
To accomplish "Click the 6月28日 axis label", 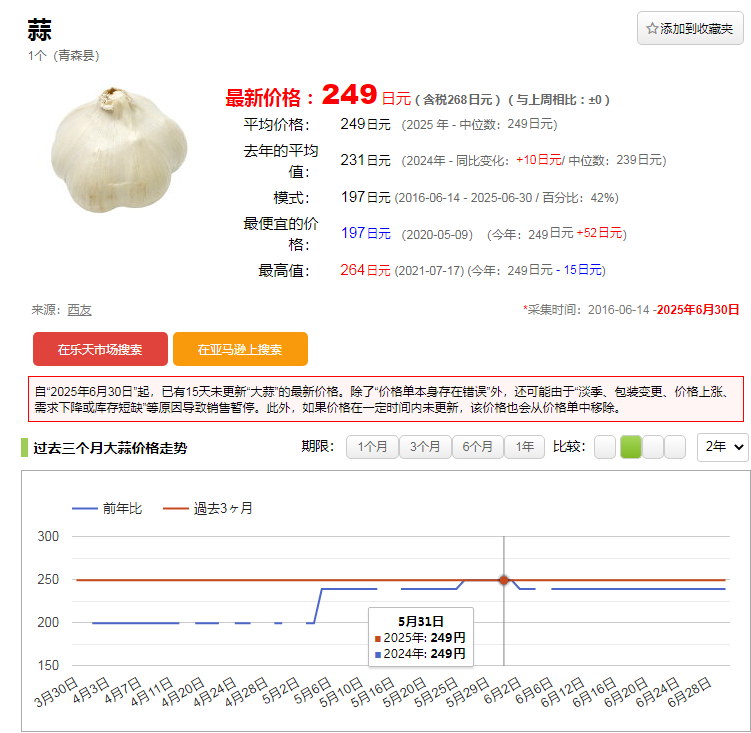I will click(689, 692).
